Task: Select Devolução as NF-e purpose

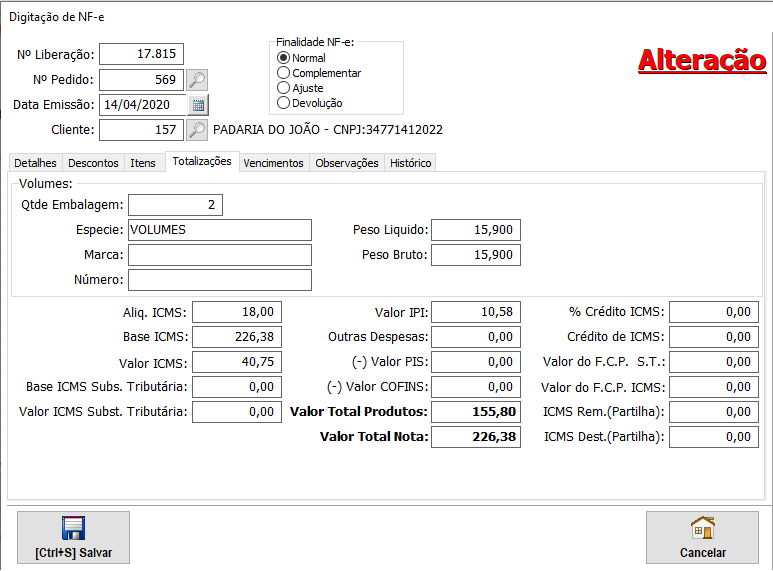Action: (284, 103)
